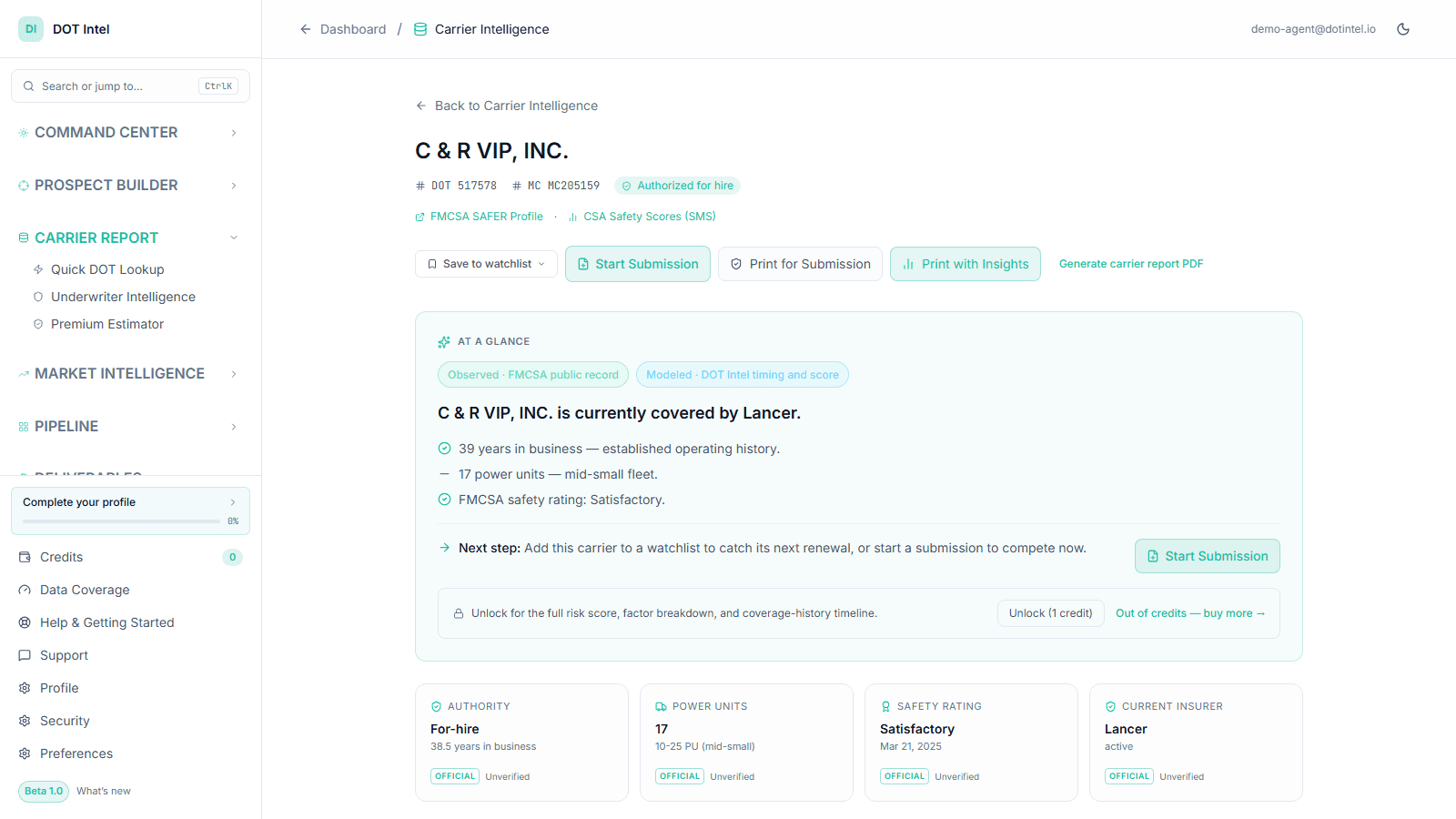1456x819 pixels.
Task: Click the Carrier Intelligence database icon
Action: point(420,29)
